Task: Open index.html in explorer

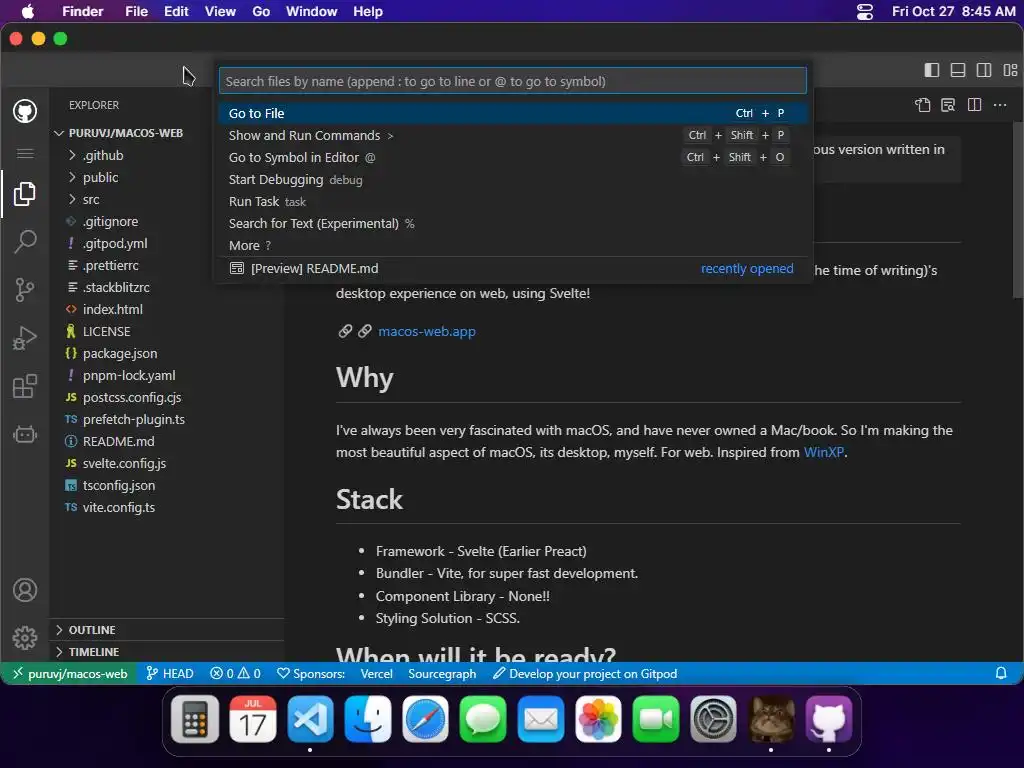Action: click(167, 310)
